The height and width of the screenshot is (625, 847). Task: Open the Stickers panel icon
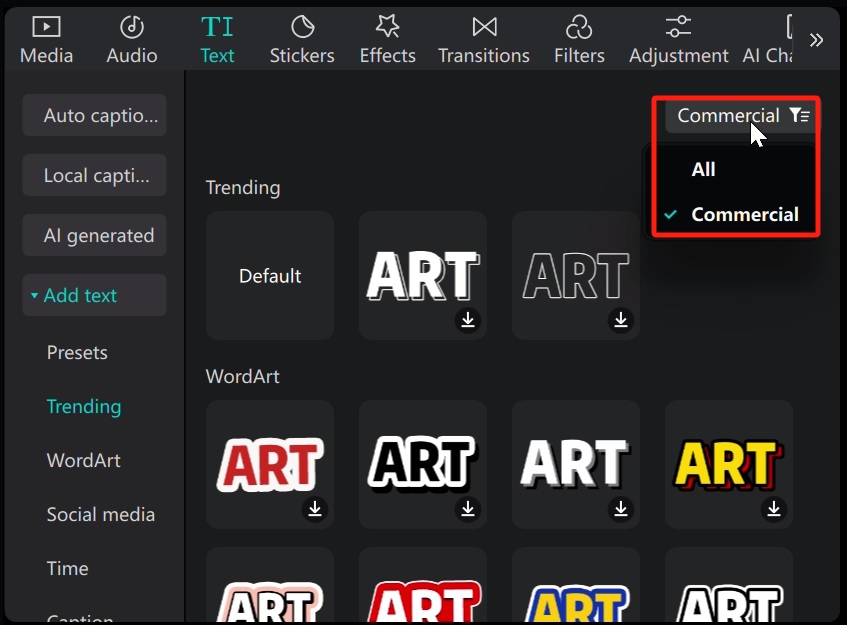click(x=302, y=28)
